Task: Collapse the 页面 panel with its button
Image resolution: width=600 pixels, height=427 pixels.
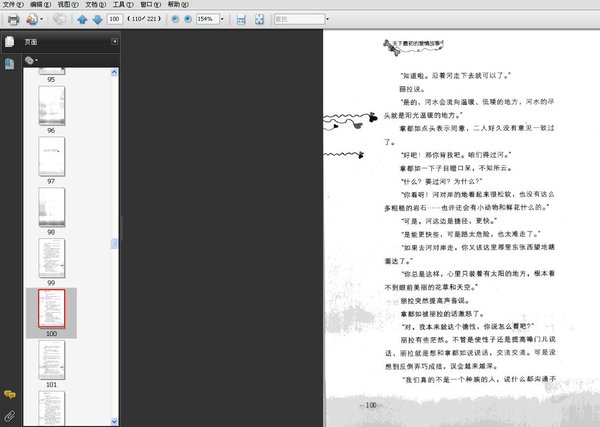Action: click(x=114, y=41)
